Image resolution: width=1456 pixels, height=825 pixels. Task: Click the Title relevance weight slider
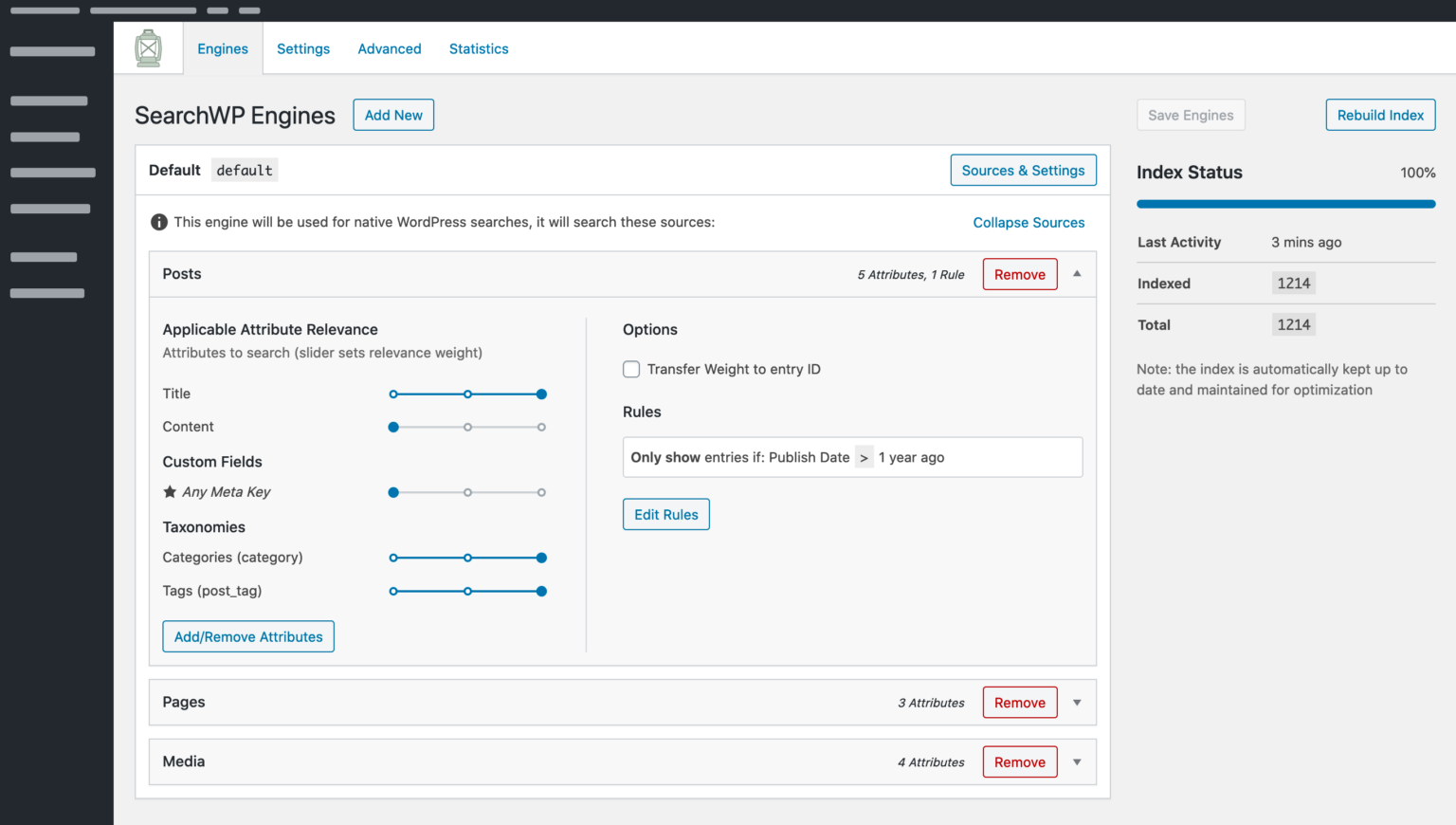[x=467, y=394]
